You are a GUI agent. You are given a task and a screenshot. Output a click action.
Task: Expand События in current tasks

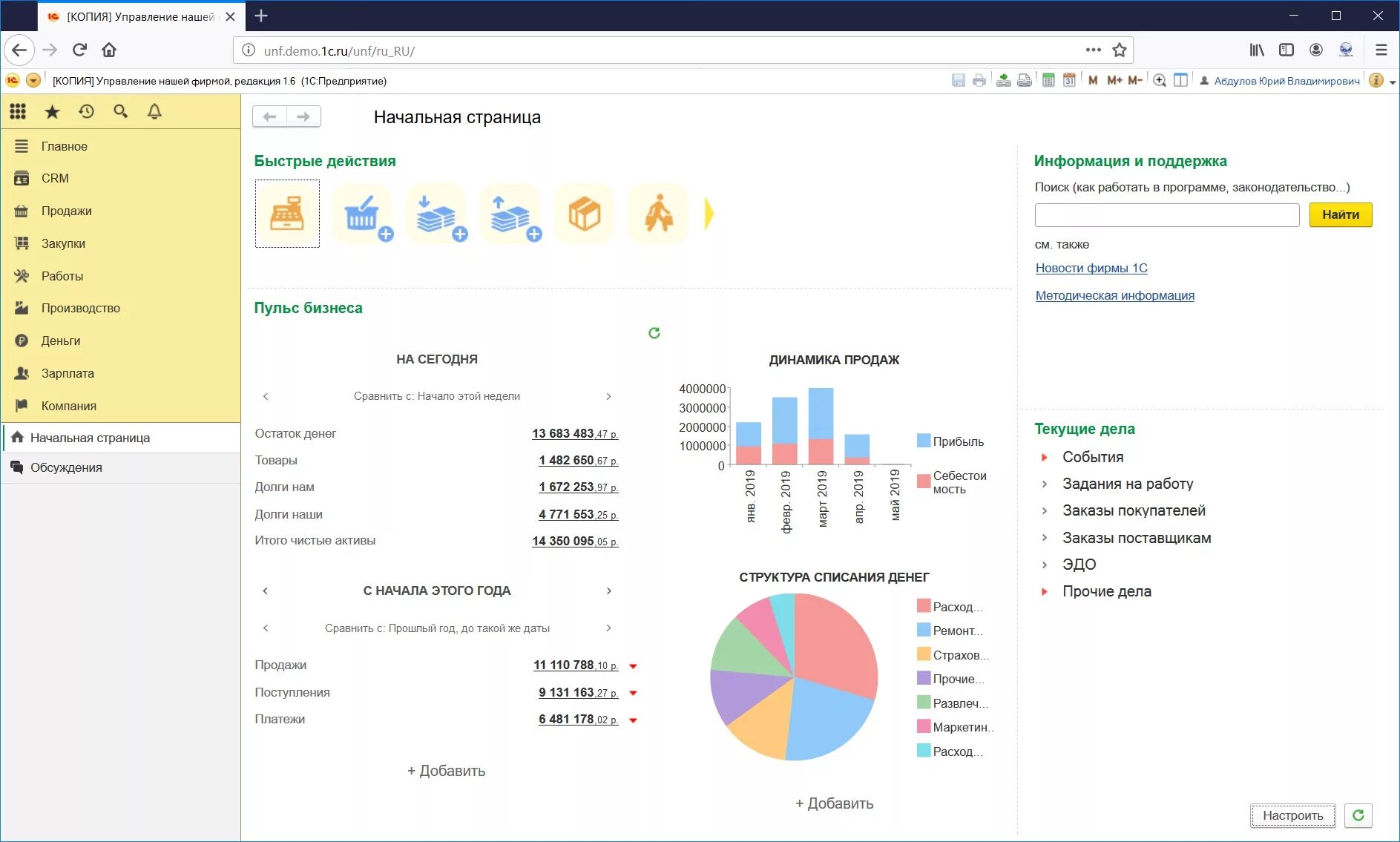pos(1045,457)
